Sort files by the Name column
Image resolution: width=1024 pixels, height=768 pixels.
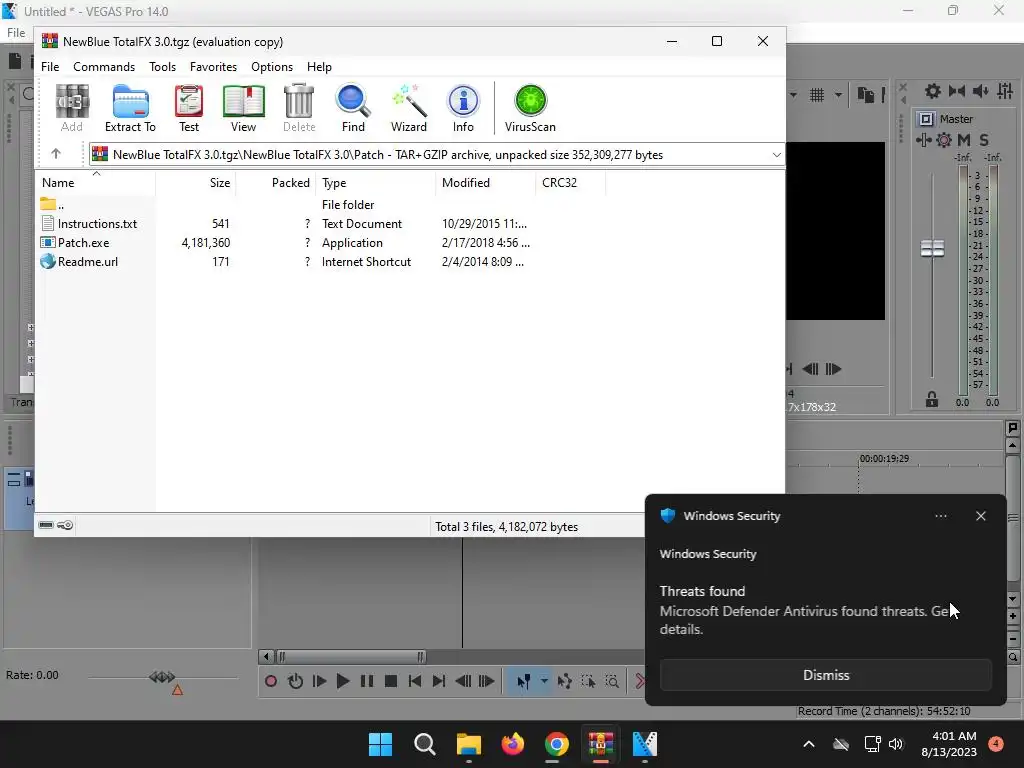tap(95, 182)
